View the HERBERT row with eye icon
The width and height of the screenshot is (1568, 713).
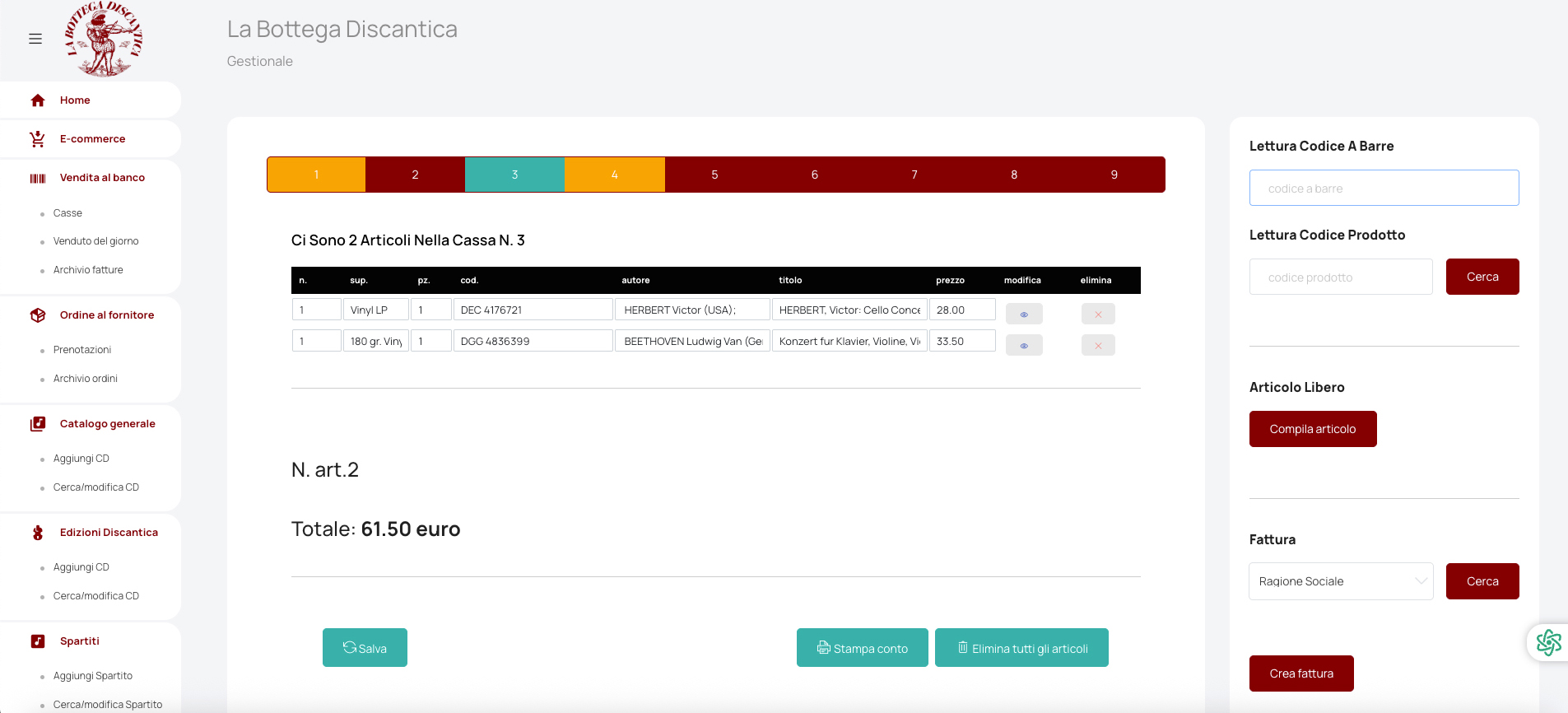[x=1024, y=314]
